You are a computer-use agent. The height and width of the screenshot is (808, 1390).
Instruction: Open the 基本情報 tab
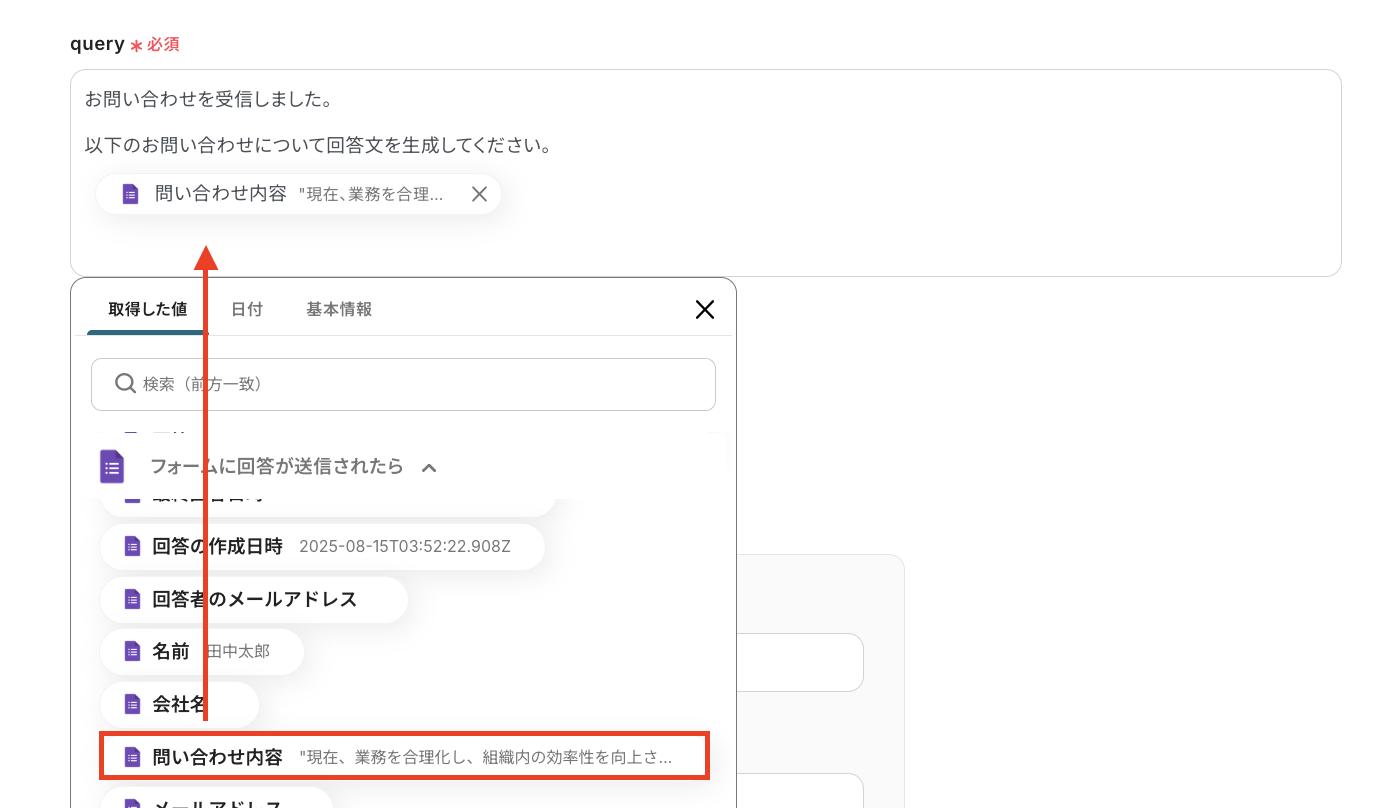click(x=339, y=309)
